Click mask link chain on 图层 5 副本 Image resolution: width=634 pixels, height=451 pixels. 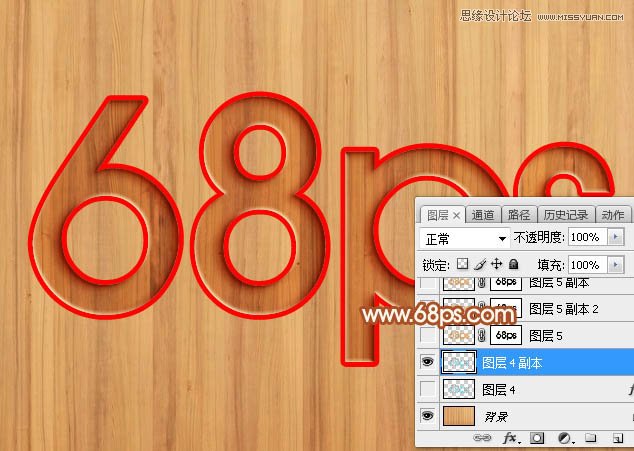482,283
